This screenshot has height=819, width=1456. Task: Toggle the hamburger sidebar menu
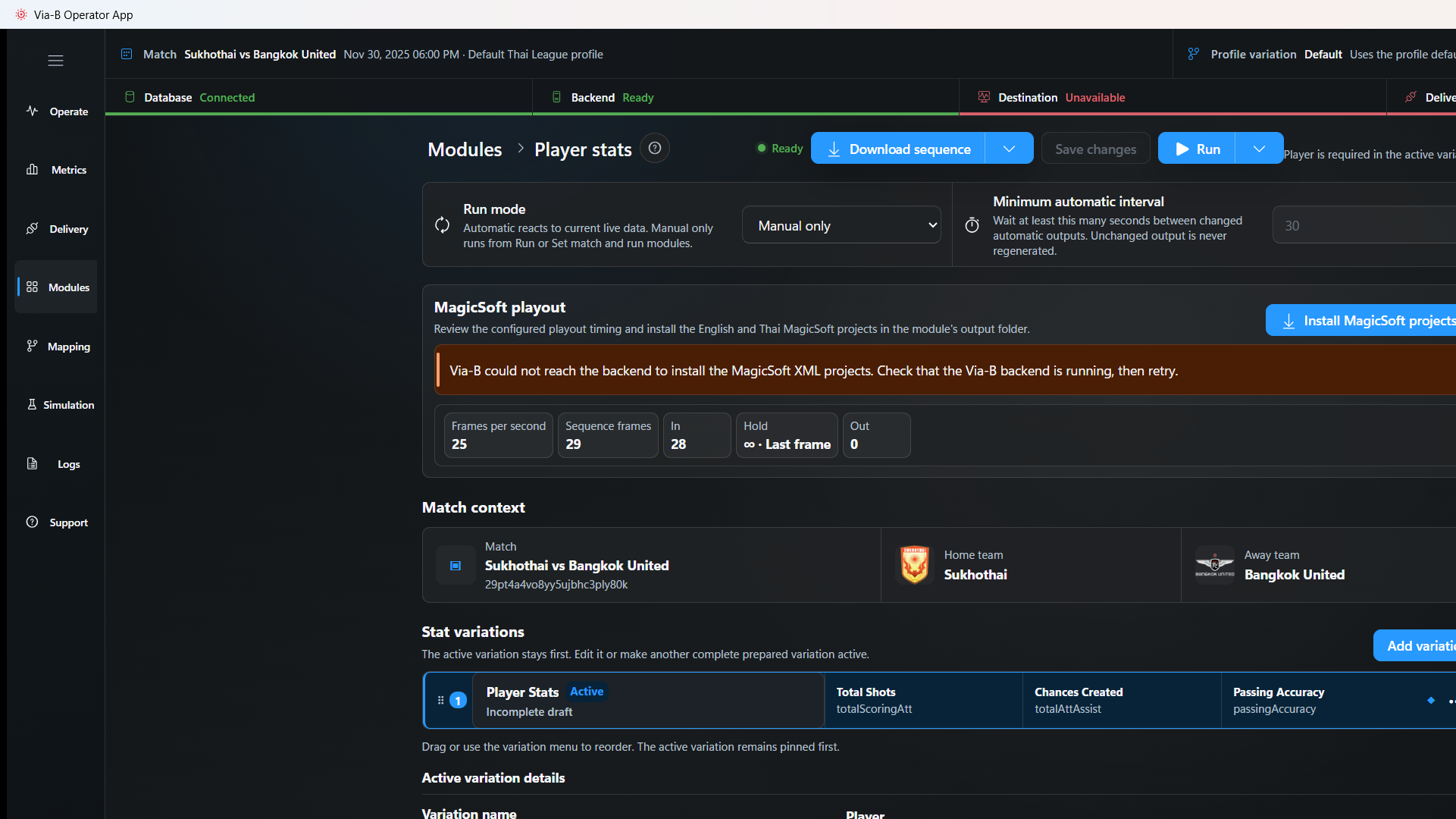coord(55,61)
